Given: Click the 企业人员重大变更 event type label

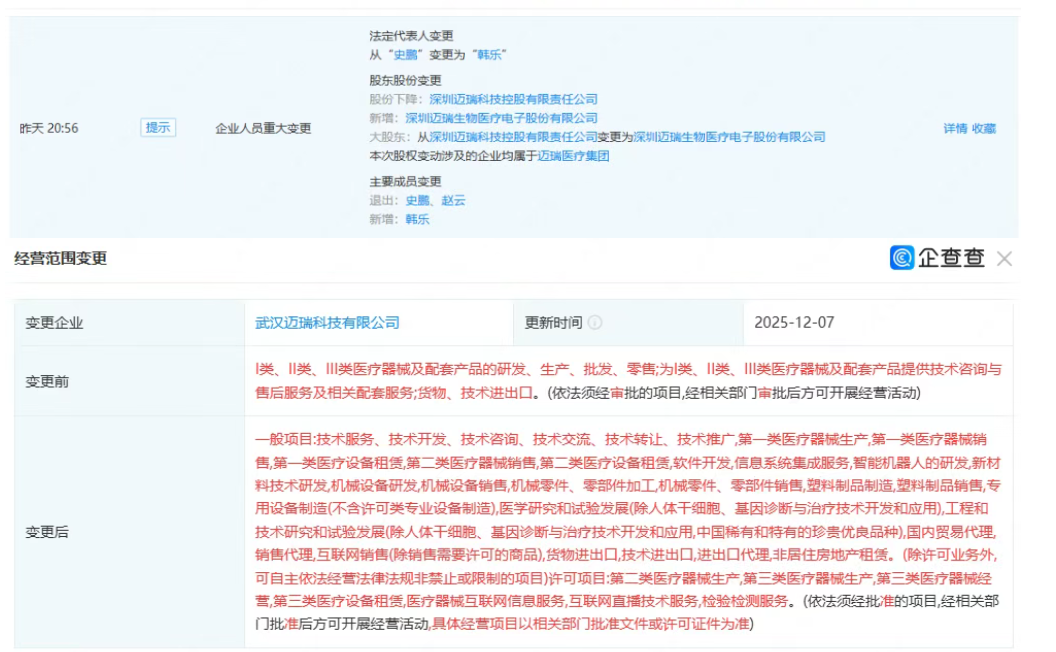Looking at the screenshot, I should pyautogui.click(x=263, y=128).
